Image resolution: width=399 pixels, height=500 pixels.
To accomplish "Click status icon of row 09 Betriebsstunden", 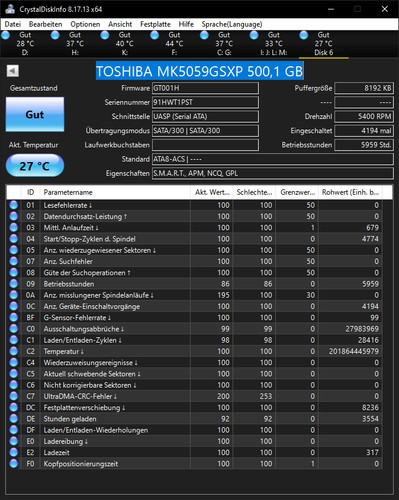I will pos(14,284).
